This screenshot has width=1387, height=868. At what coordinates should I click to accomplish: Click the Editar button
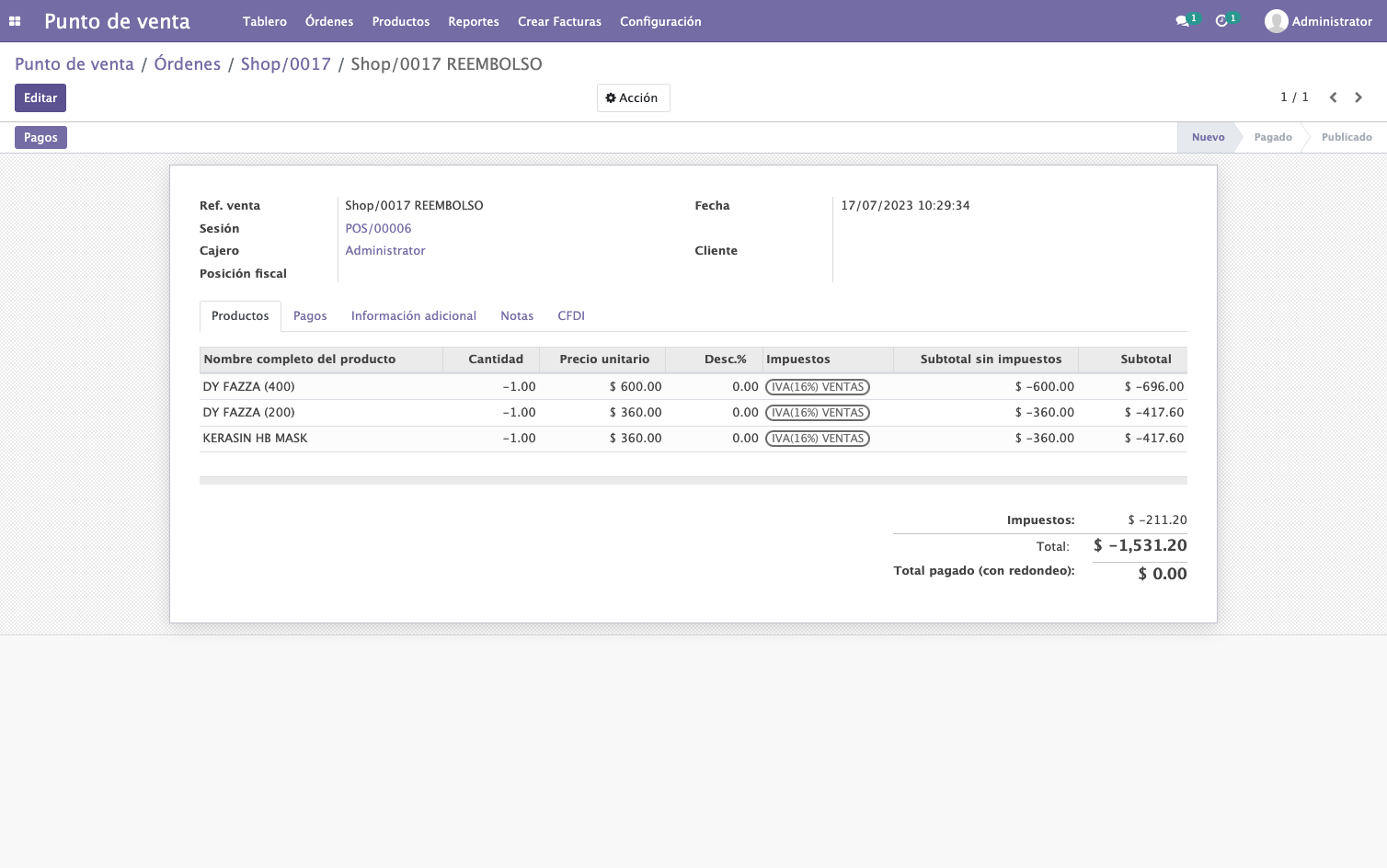tap(40, 97)
